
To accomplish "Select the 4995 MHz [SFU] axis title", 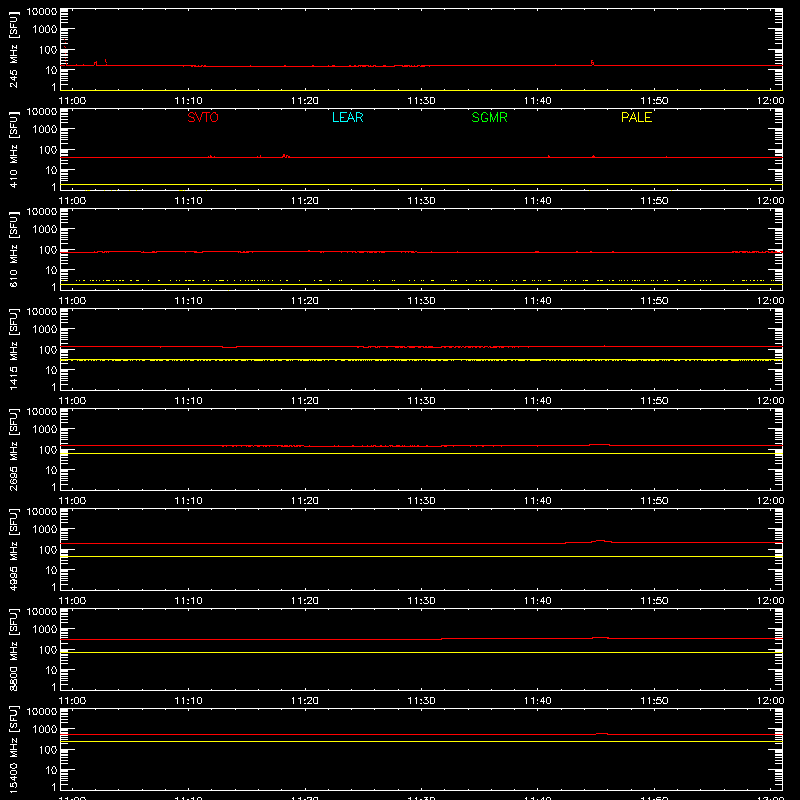I will point(13,549).
